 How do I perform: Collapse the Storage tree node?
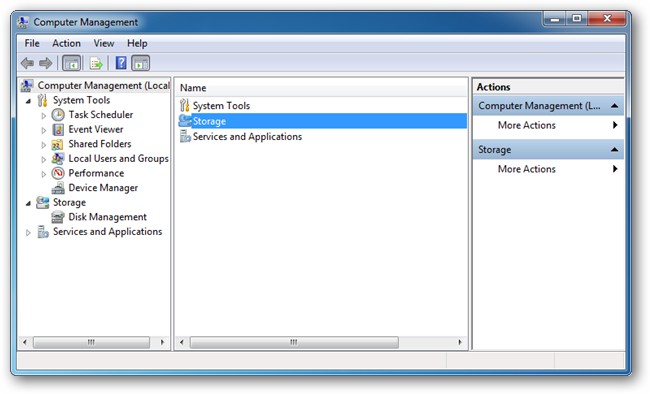28,203
